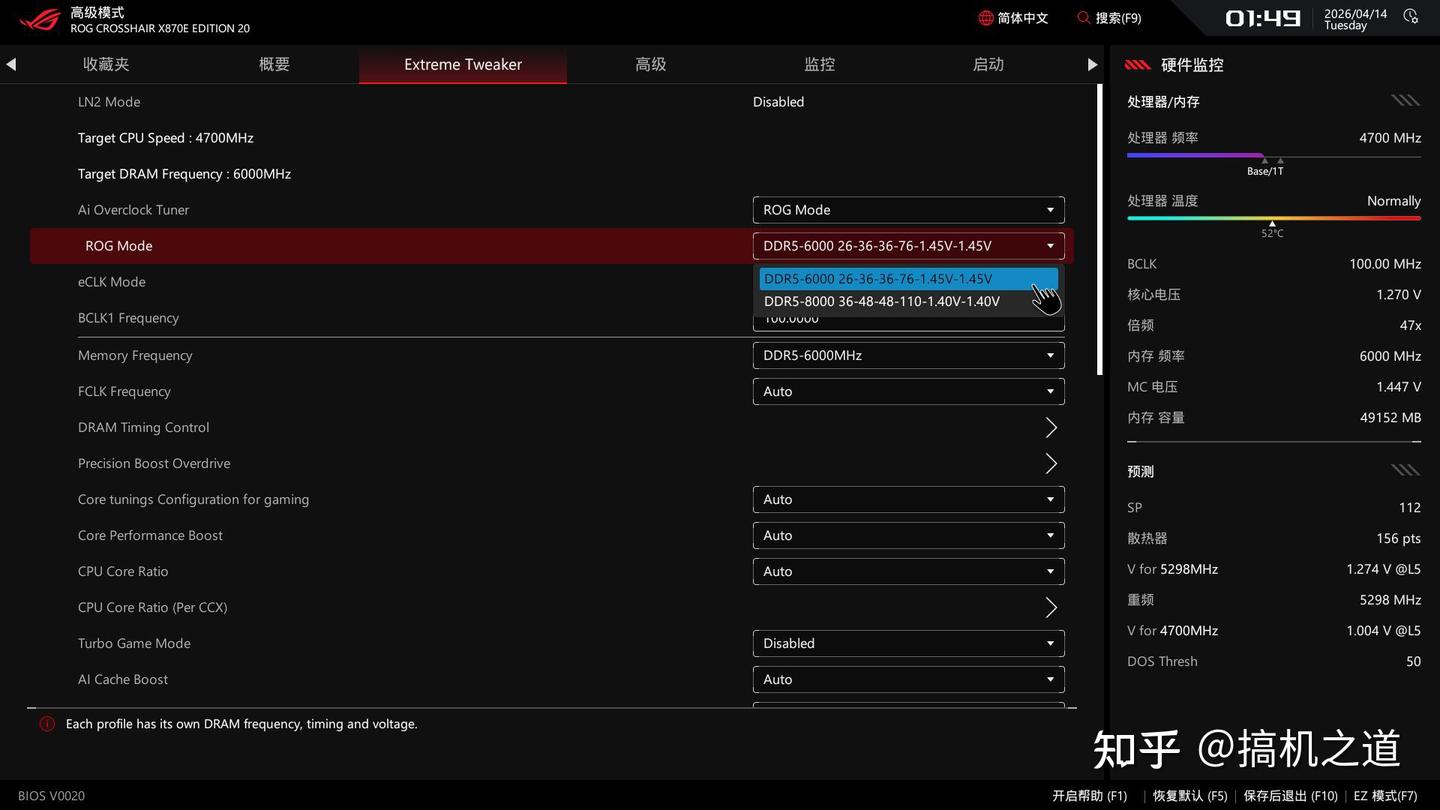The height and width of the screenshot is (810, 1440).
Task: Open Core tunings Configuration for gaming dropdown
Action: click(x=908, y=499)
